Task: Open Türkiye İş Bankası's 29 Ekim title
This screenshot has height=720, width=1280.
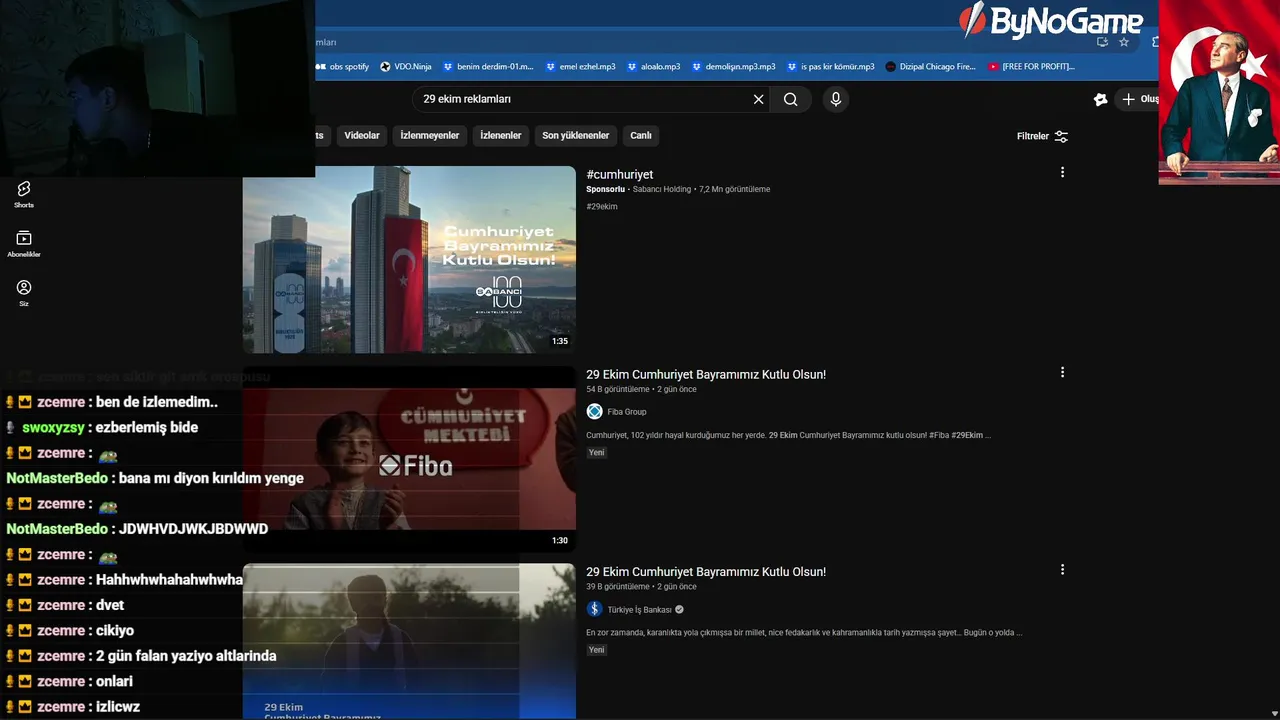Action: tap(706, 572)
